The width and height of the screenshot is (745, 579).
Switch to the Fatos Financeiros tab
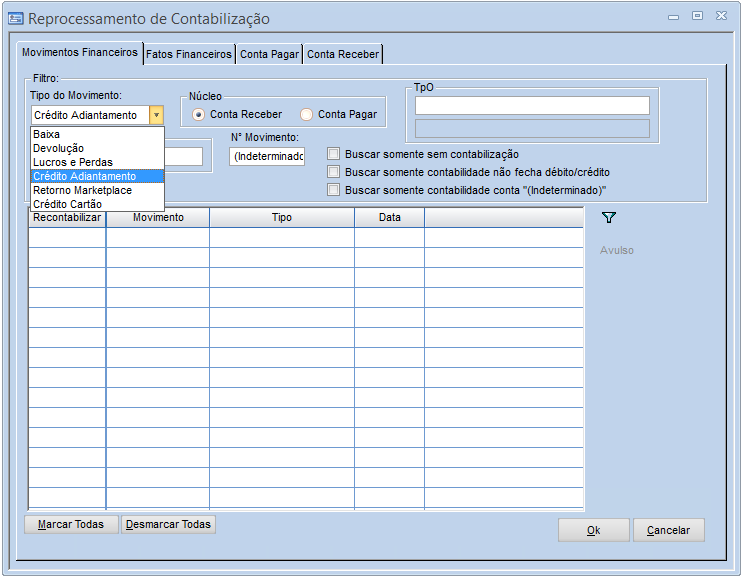click(189, 54)
